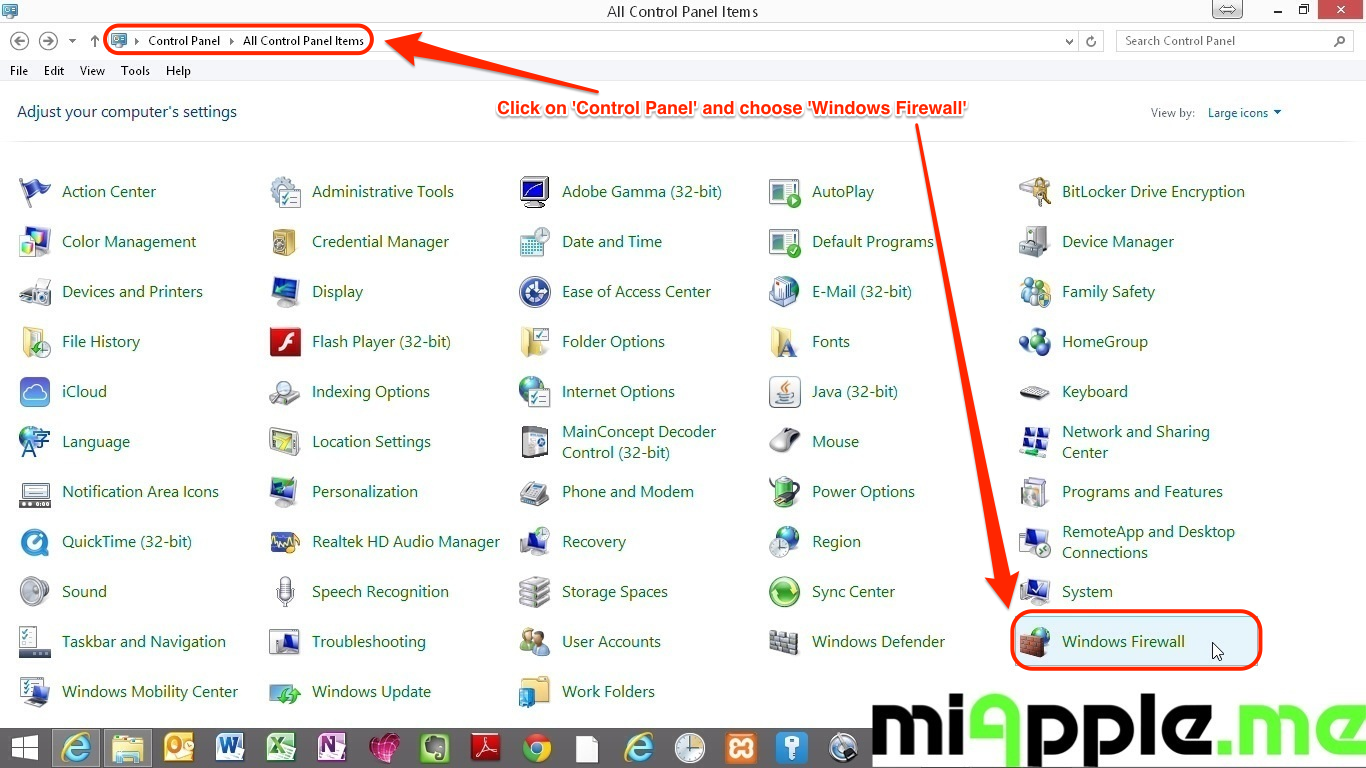Viewport: 1366px width, 768px height.
Task: Open the address bar history dropdown arrow
Action: click(1071, 41)
